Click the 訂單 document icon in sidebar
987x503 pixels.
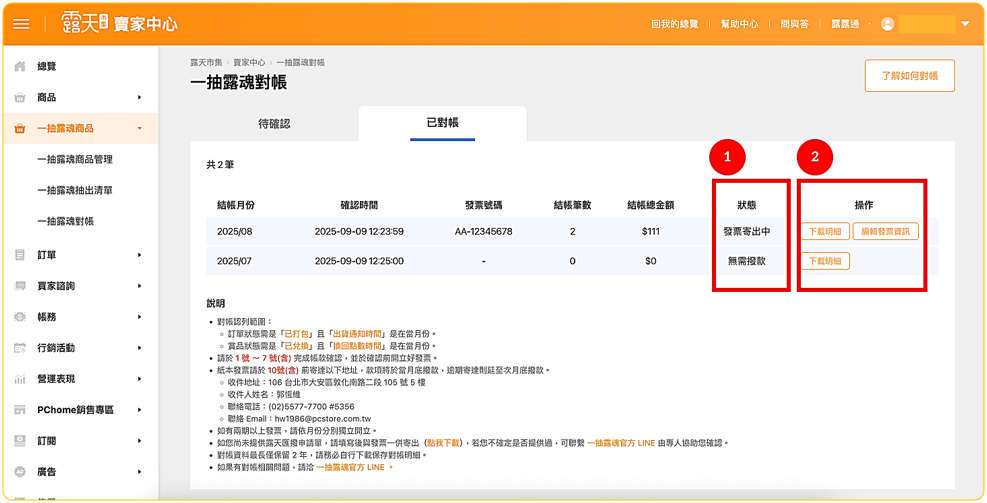point(20,255)
